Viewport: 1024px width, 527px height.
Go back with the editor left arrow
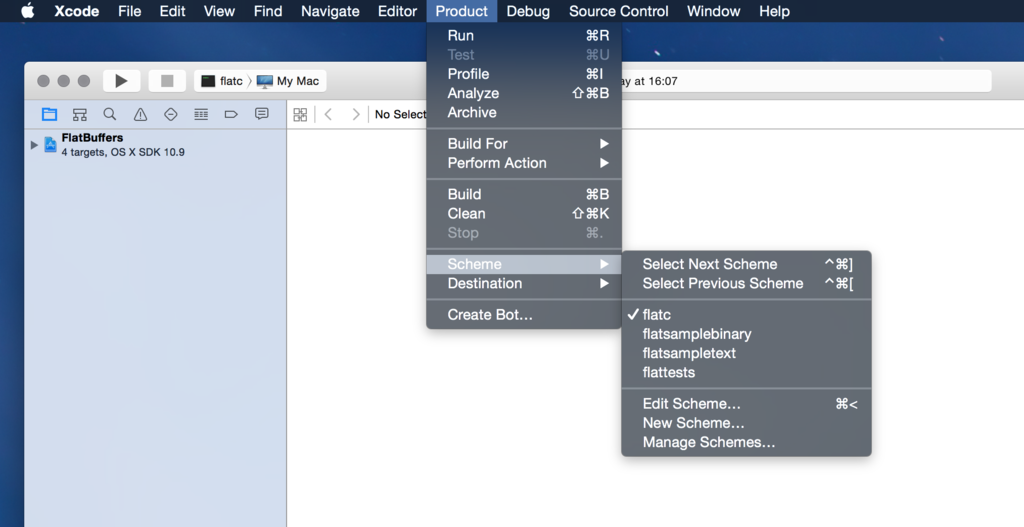pyautogui.click(x=328, y=114)
